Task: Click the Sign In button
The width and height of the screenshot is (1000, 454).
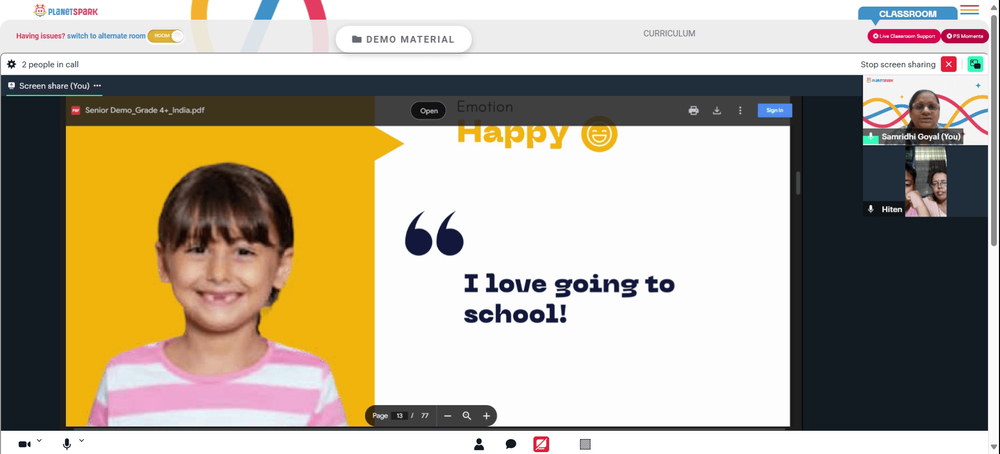Action: [x=775, y=110]
